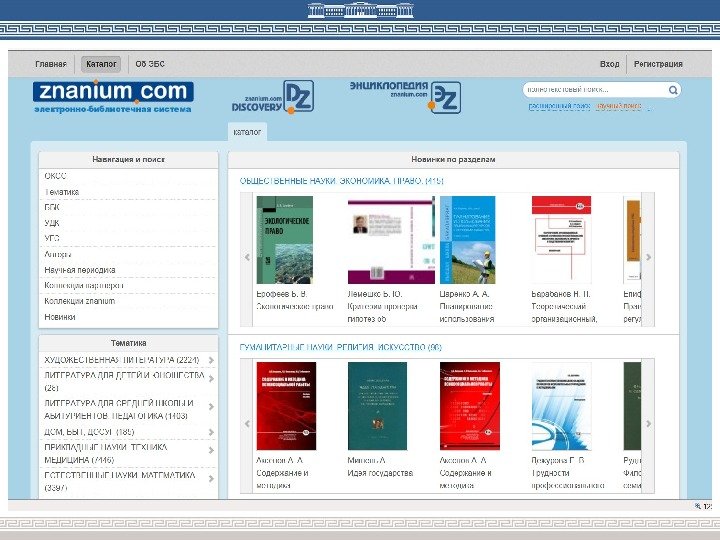Screen dimensions: 720x540
Task: Open the znanium.com logo homepage
Action: pos(113,96)
